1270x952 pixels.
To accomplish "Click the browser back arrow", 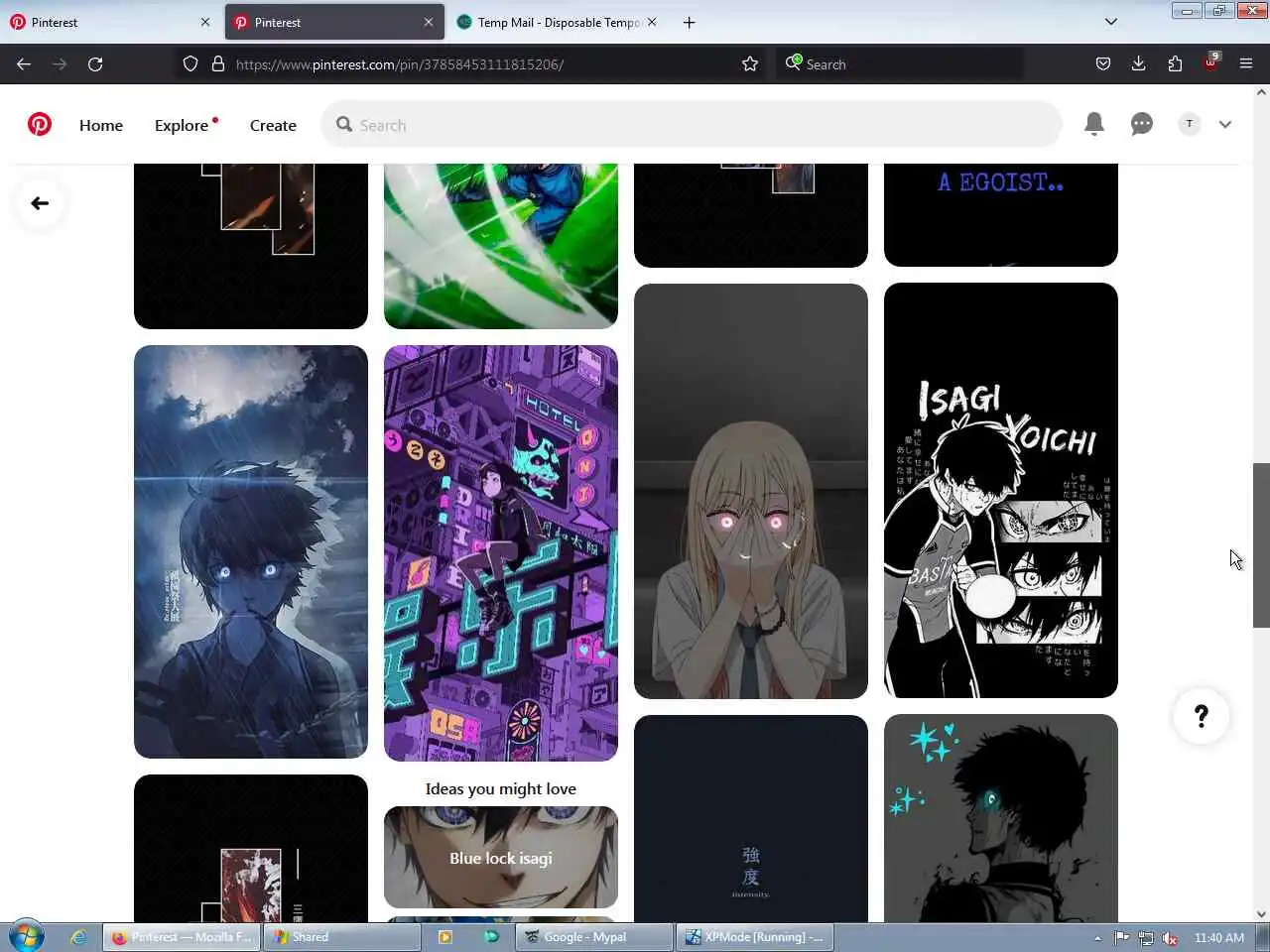I will pos(24,63).
